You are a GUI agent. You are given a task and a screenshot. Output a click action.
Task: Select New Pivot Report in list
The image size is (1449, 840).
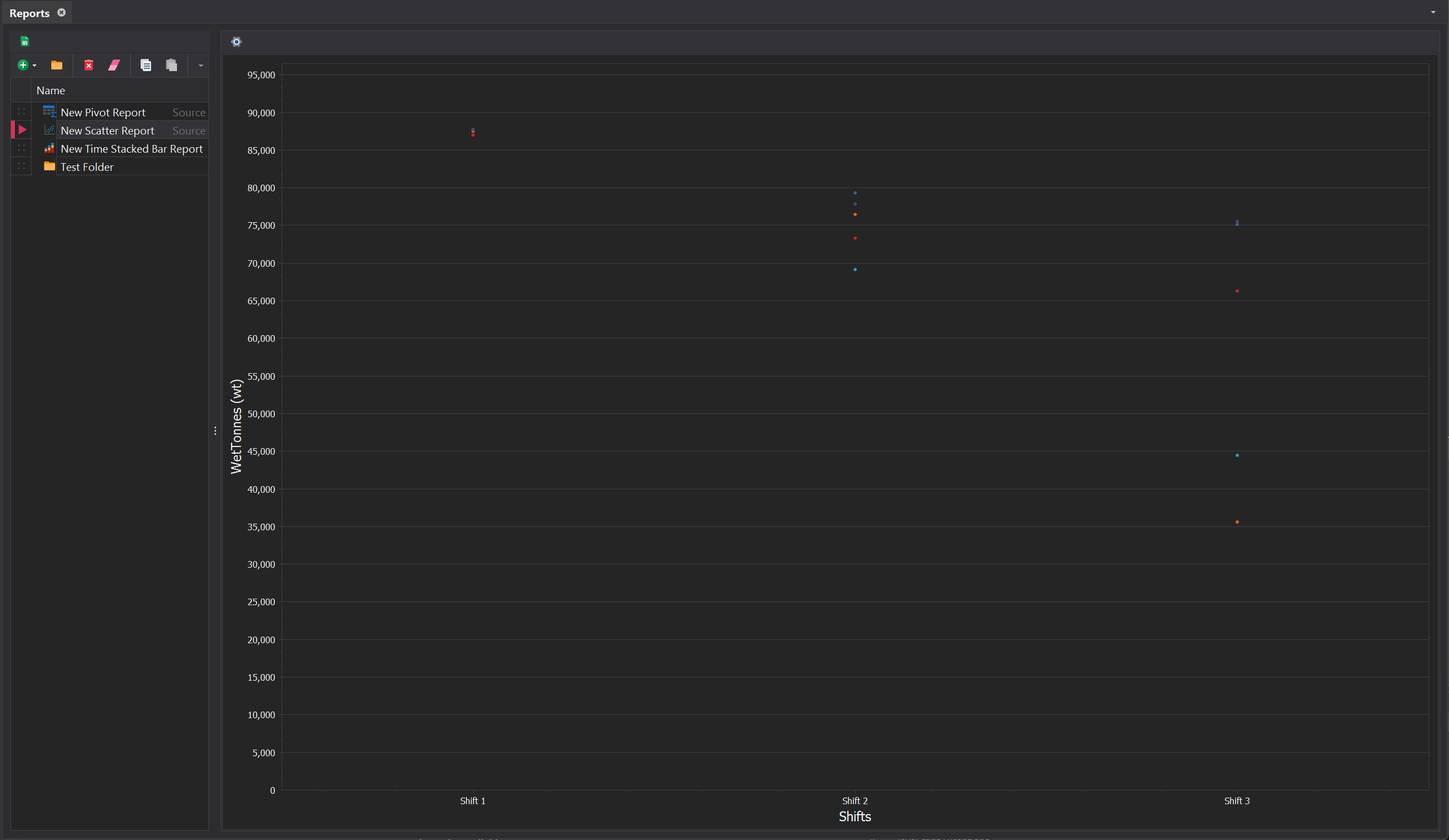[x=103, y=112]
